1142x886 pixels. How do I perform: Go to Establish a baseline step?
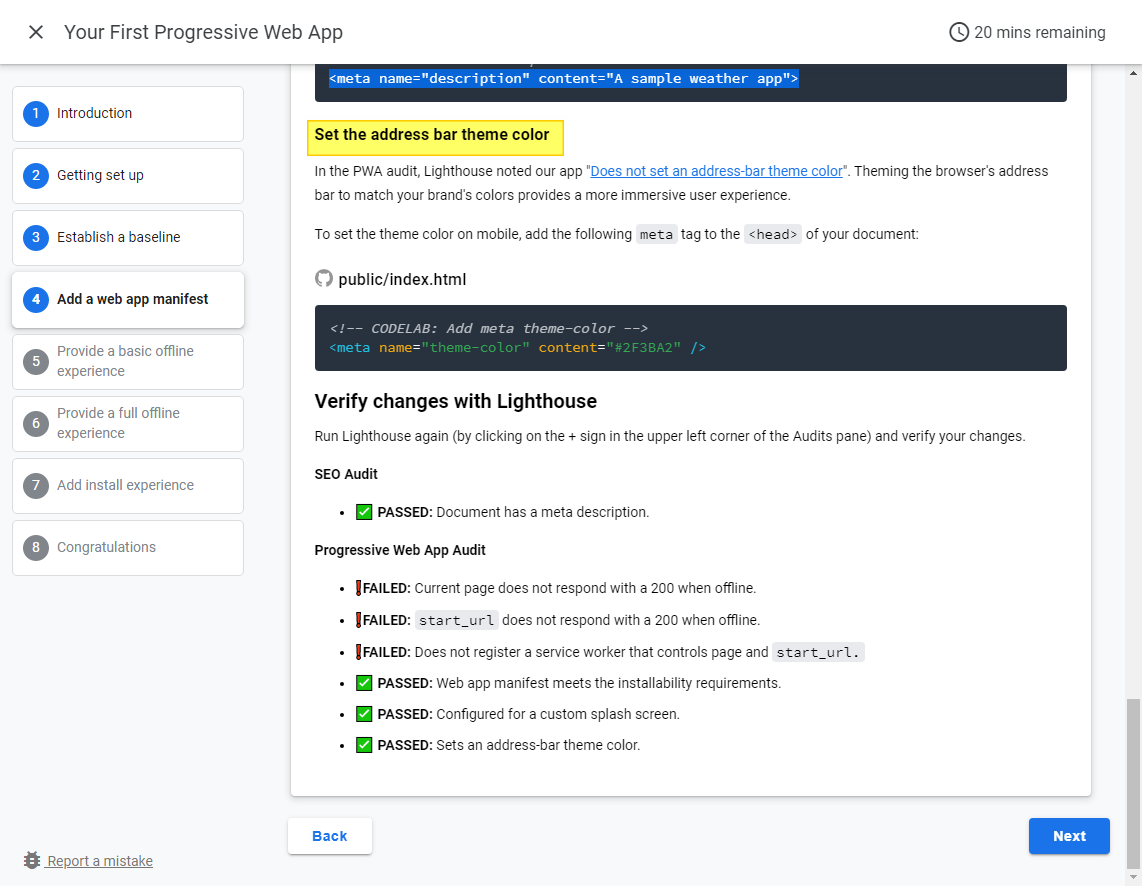point(128,237)
